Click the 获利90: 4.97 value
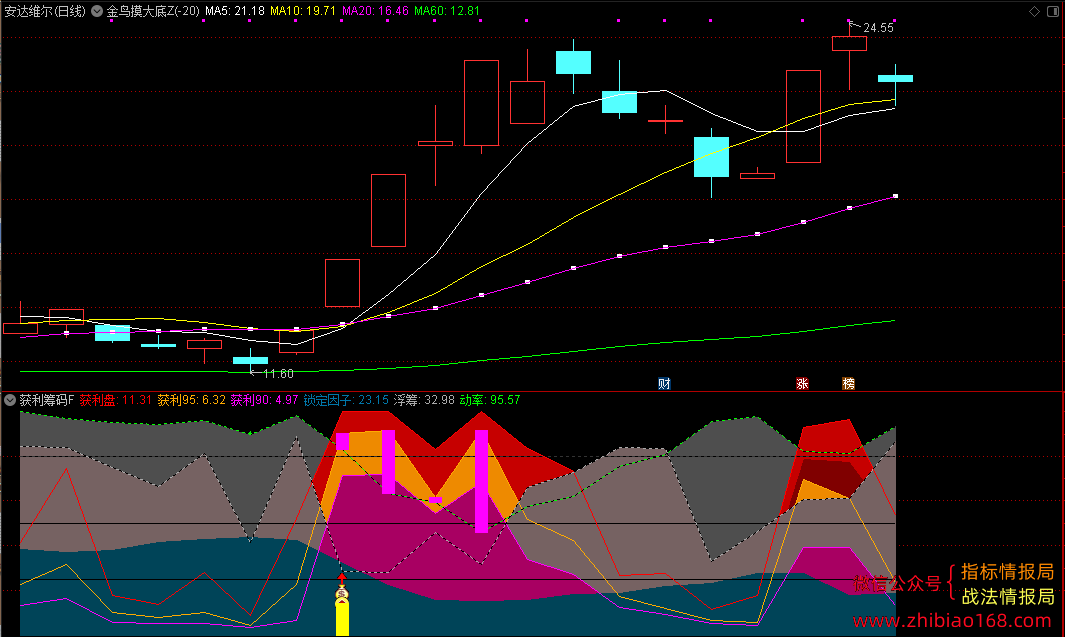This screenshot has height=637, width=1065. click(264, 400)
